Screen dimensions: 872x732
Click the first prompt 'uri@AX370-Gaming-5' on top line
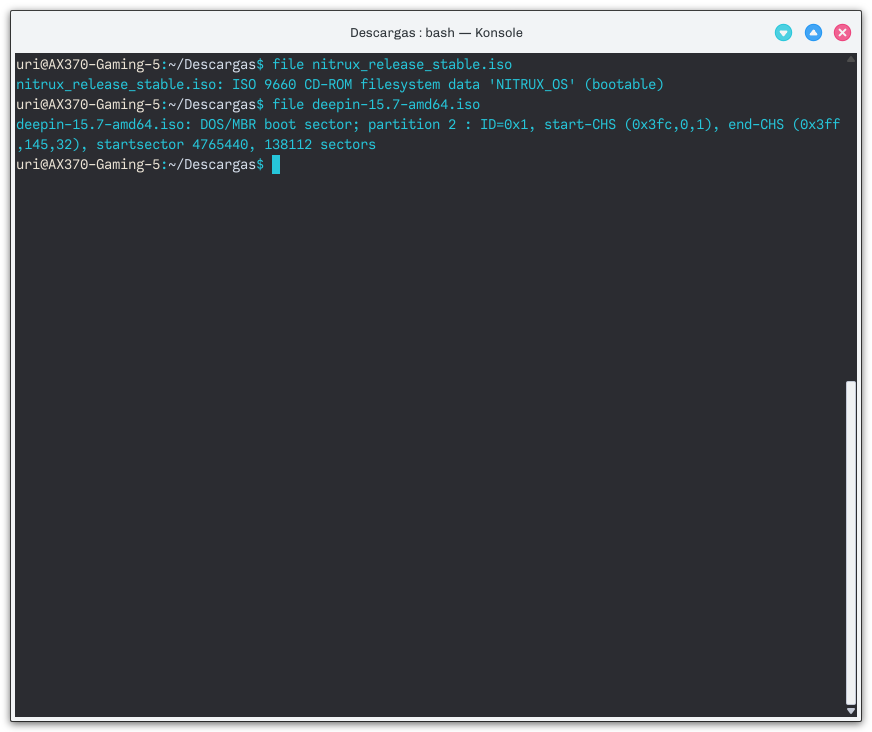(x=88, y=65)
